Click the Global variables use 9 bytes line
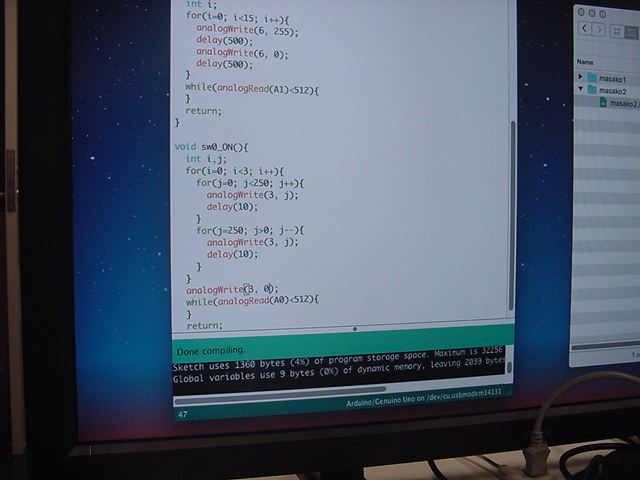The image size is (640, 480). point(339,370)
